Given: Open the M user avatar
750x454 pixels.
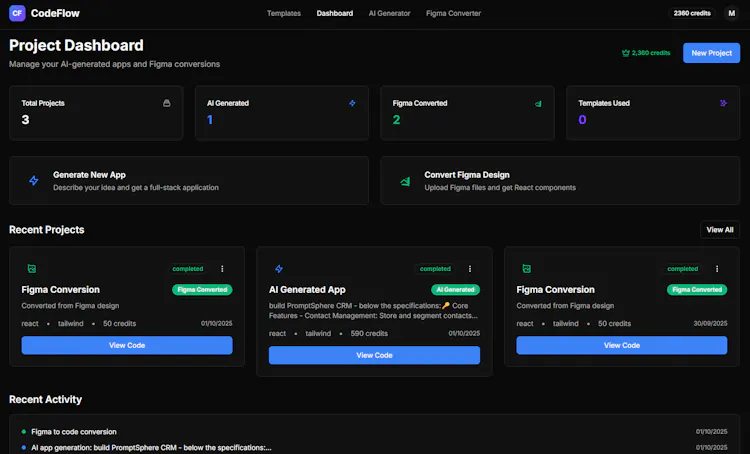Looking at the screenshot, I should pyautogui.click(x=731, y=13).
